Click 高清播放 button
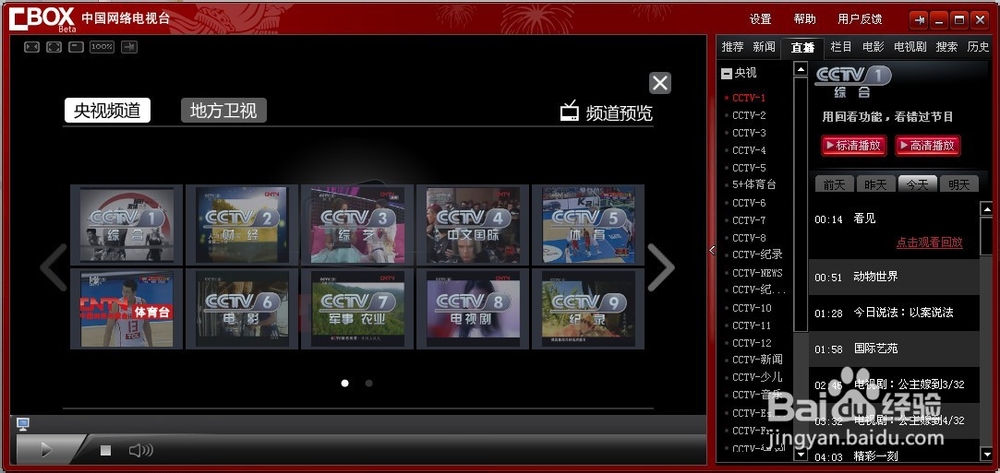Image resolution: width=1000 pixels, height=473 pixels. [927, 145]
